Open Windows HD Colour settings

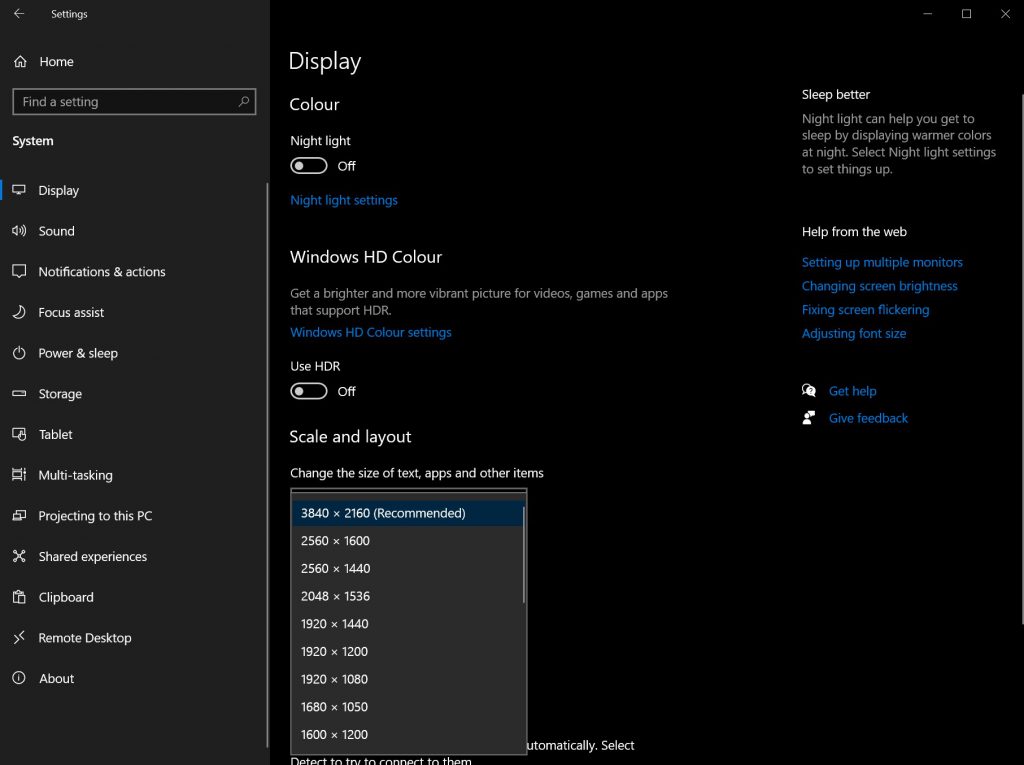tap(370, 331)
